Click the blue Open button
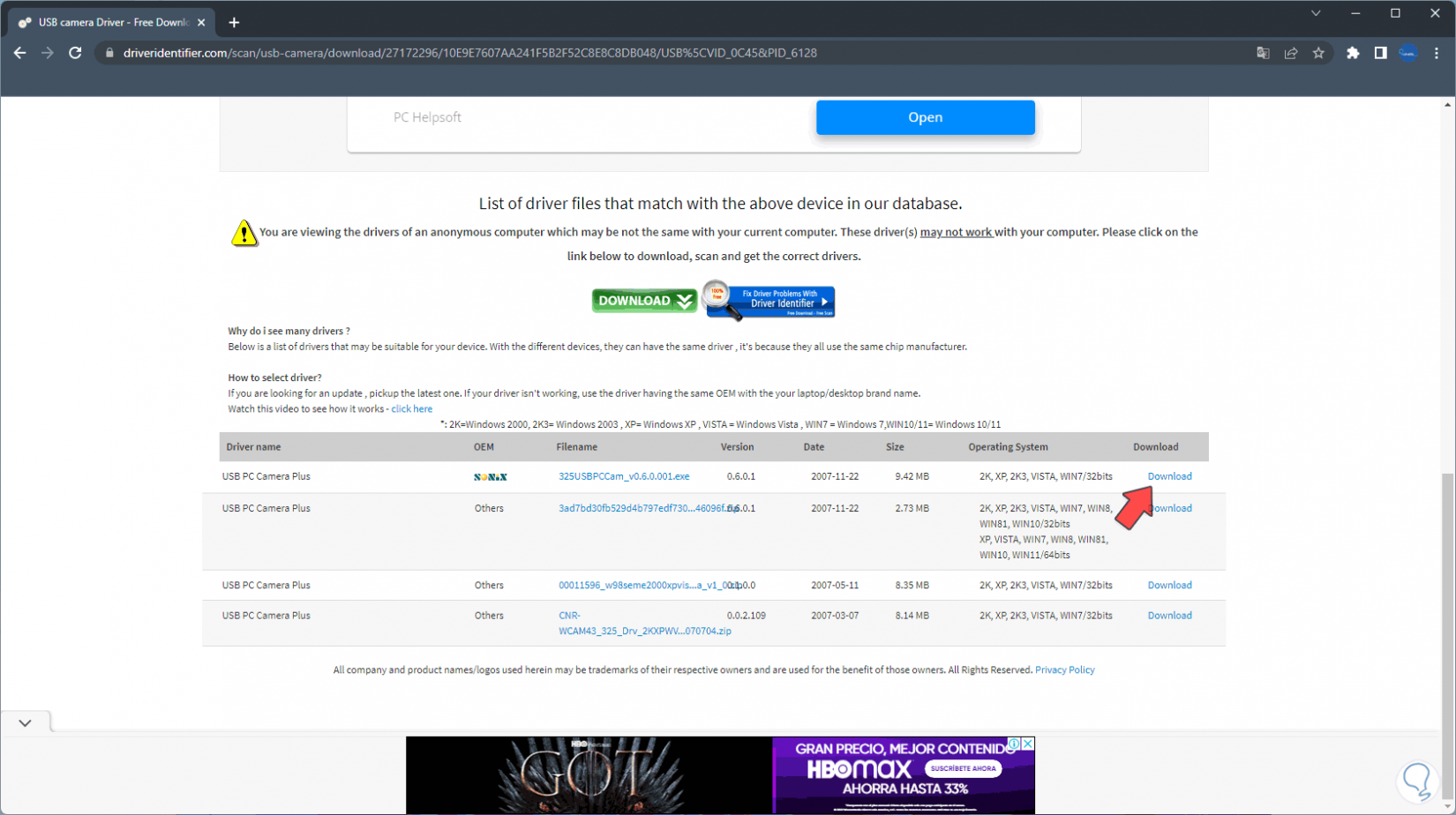This screenshot has height=815, width=1456. pos(925,117)
